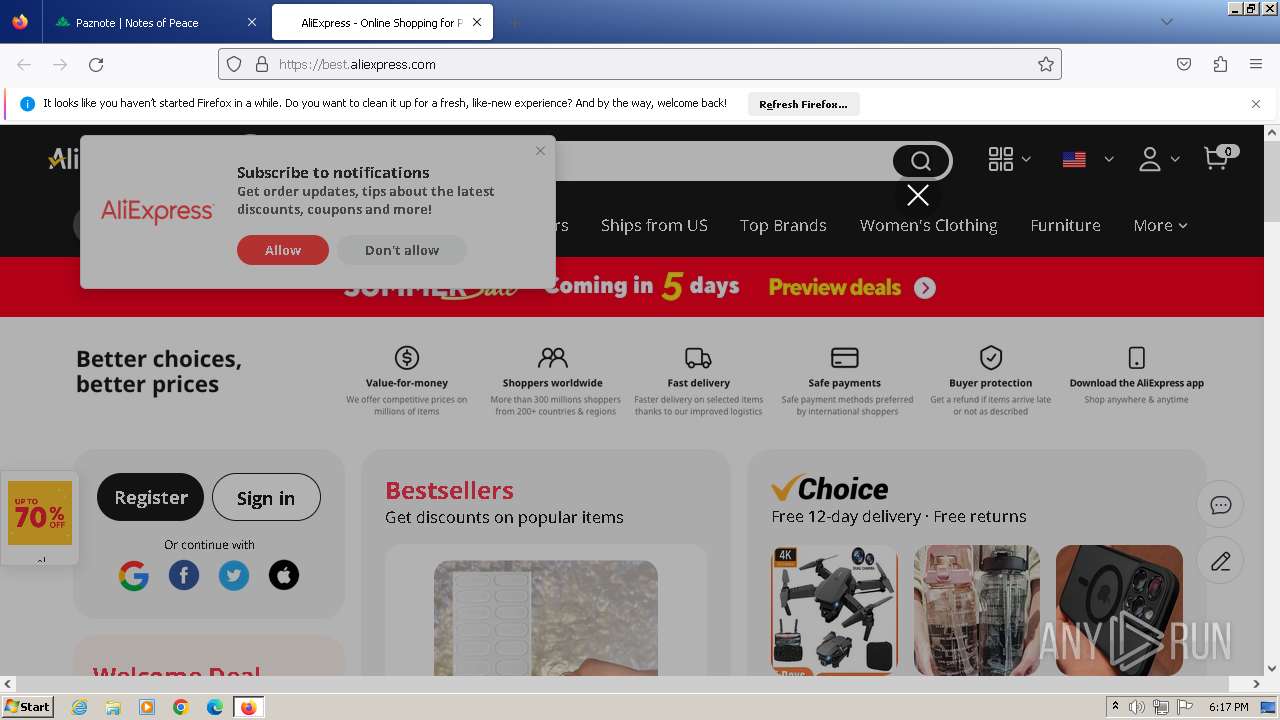1280x720 pixels.
Task: Open the shopping cart icon
Action: click(1217, 158)
